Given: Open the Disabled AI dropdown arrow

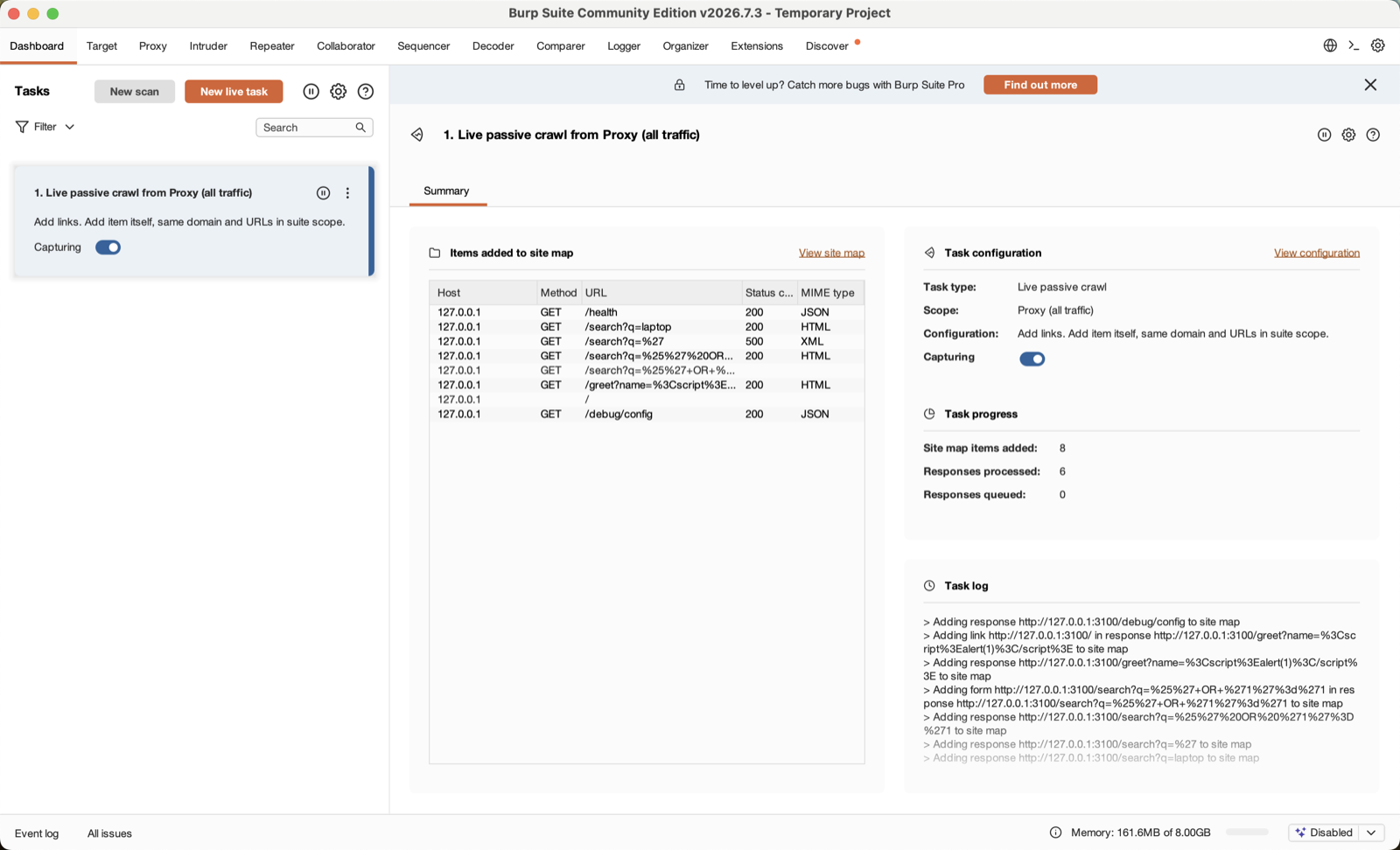Looking at the screenshot, I should click(x=1371, y=833).
